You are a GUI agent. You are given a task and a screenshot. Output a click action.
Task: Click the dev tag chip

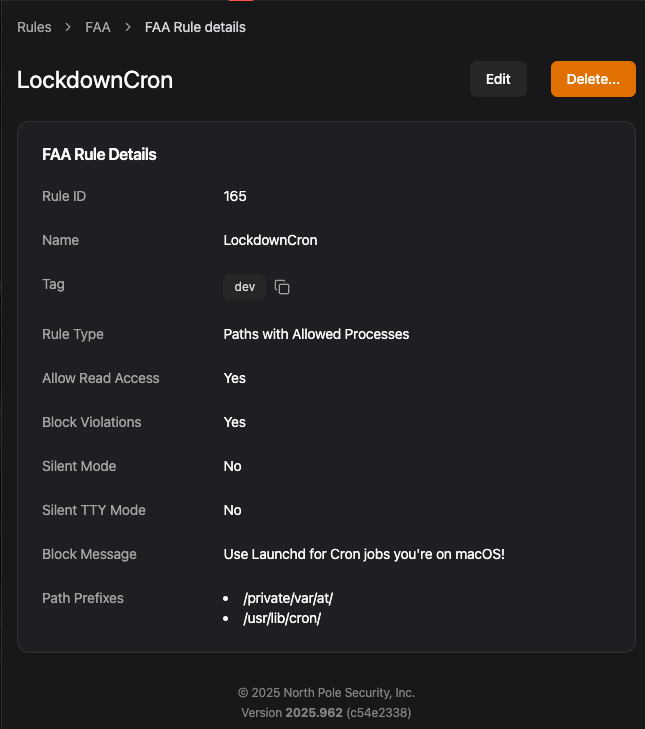pyautogui.click(x=244, y=287)
